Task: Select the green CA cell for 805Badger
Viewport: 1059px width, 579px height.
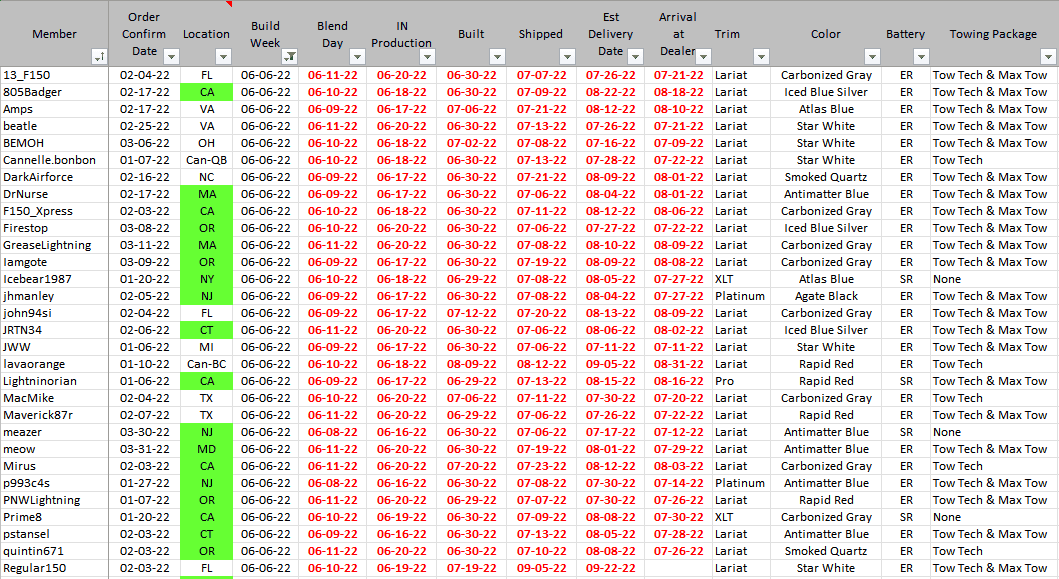Action: pyautogui.click(x=206, y=92)
